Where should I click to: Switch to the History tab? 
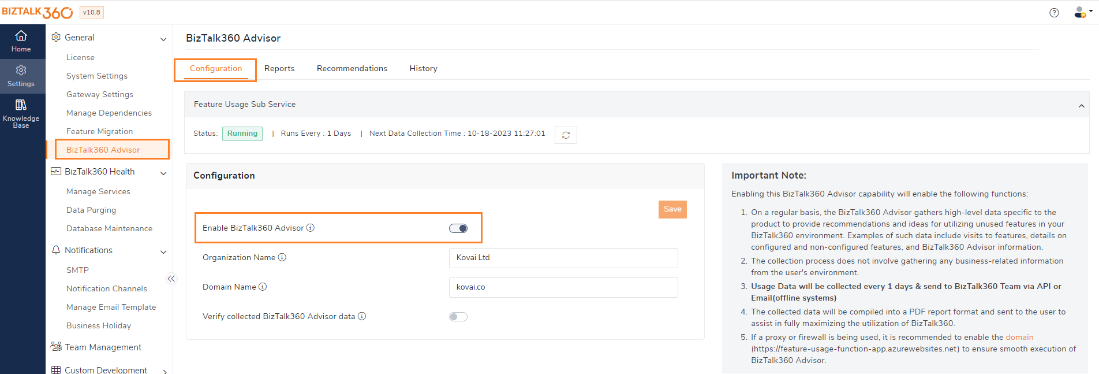tap(423, 69)
